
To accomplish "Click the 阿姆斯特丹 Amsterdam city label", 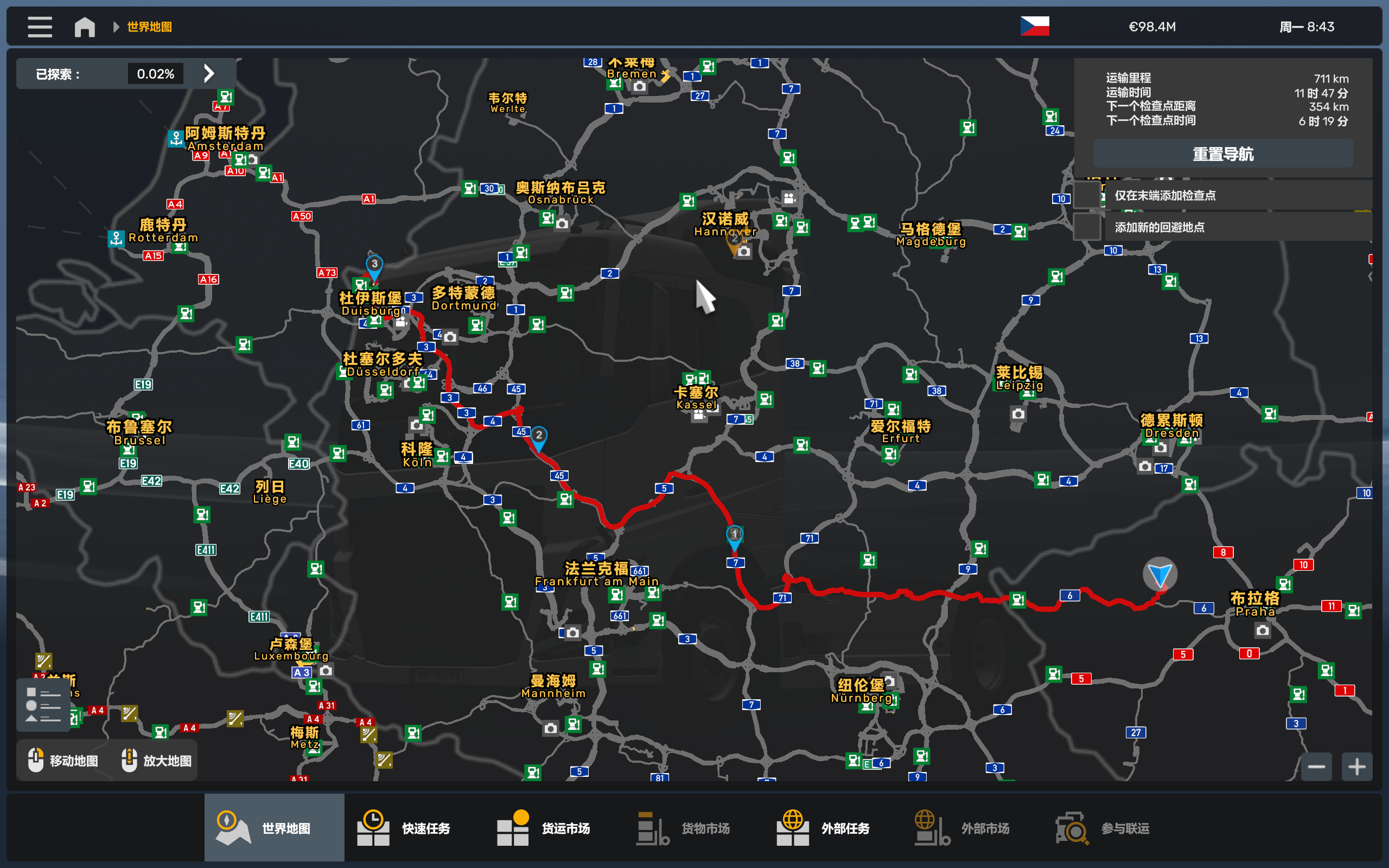I will [x=225, y=139].
